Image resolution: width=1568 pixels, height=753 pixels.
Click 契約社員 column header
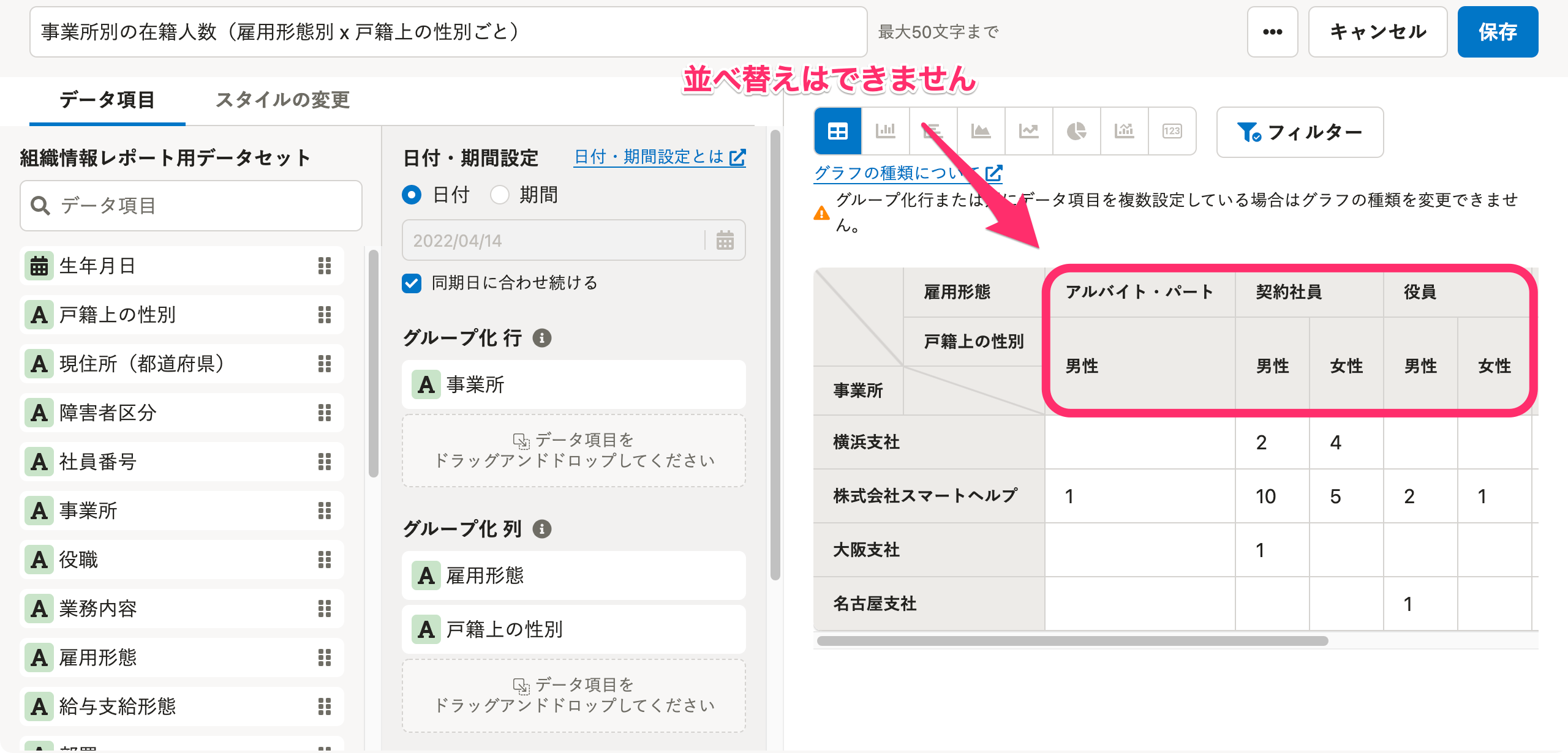click(x=1309, y=292)
